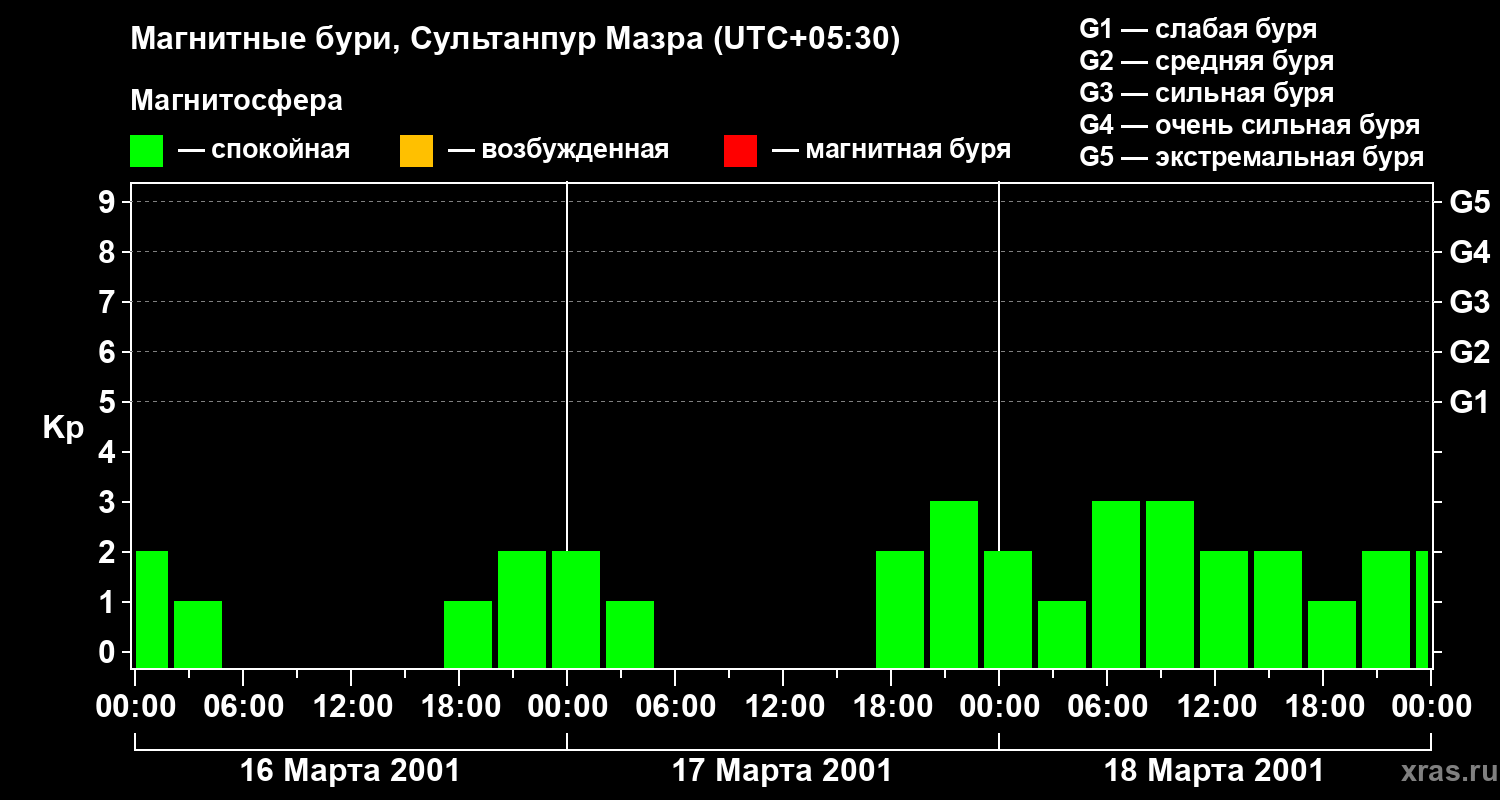Click 'G5 — экстремальная буря' in the storm key
Screen dimensions: 1500x800
(1252, 157)
